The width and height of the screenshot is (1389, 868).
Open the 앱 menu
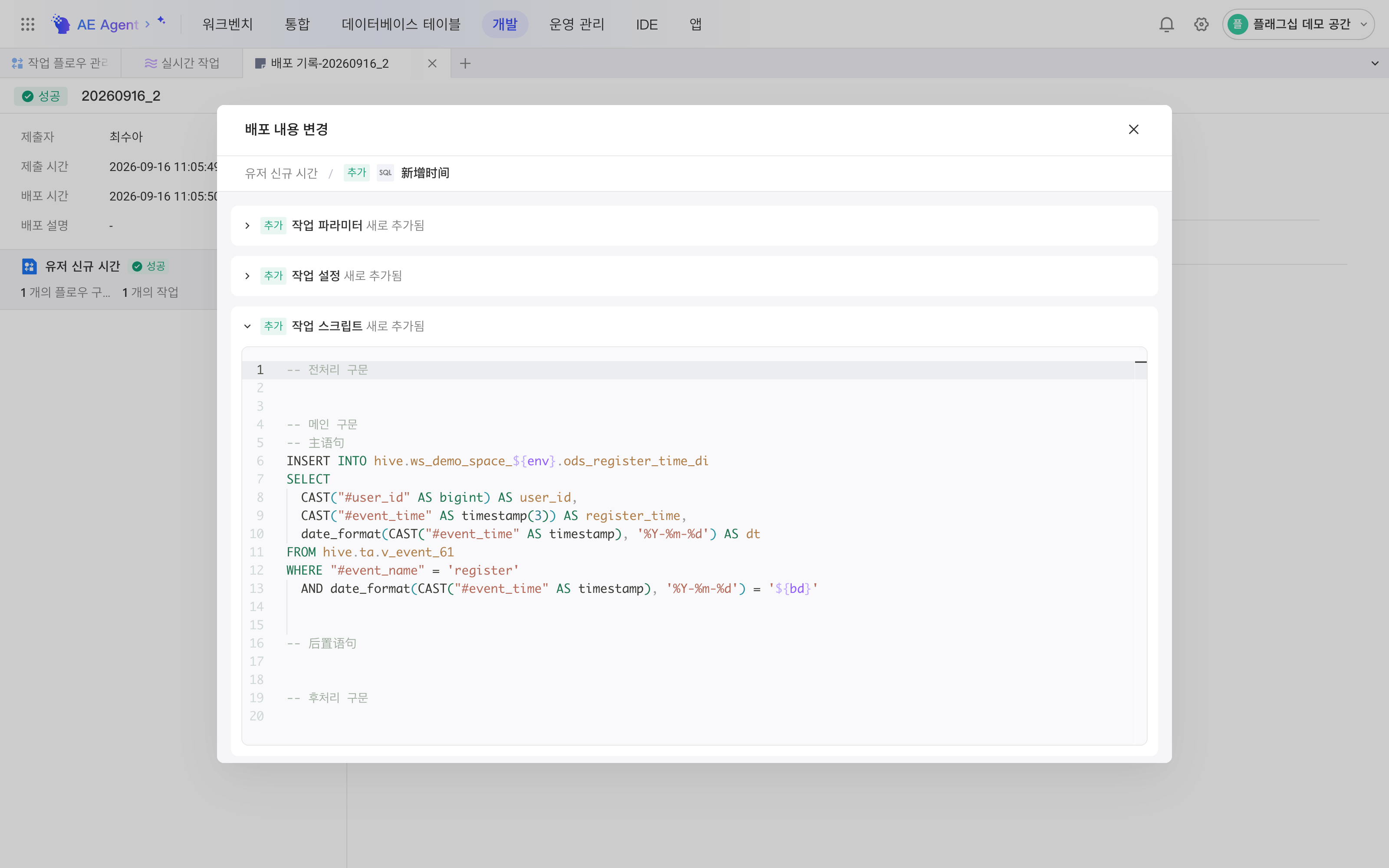695,24
